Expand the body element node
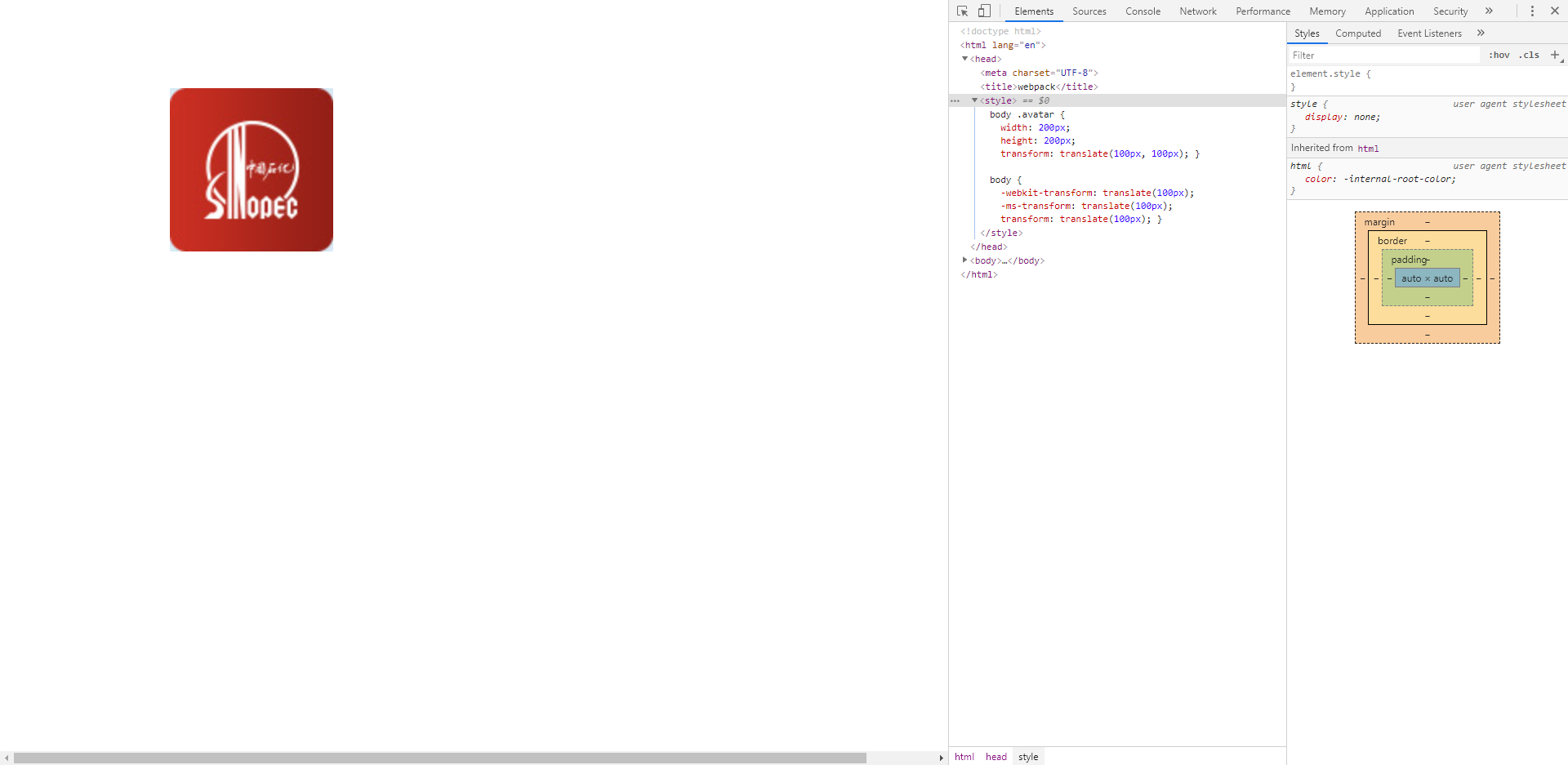 click(x=964, y=260)
